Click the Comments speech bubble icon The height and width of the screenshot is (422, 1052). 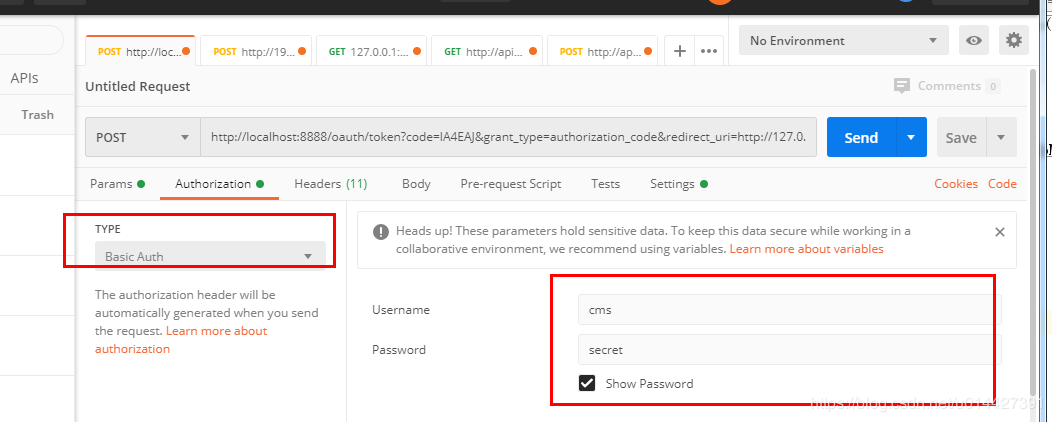(902, 86)
